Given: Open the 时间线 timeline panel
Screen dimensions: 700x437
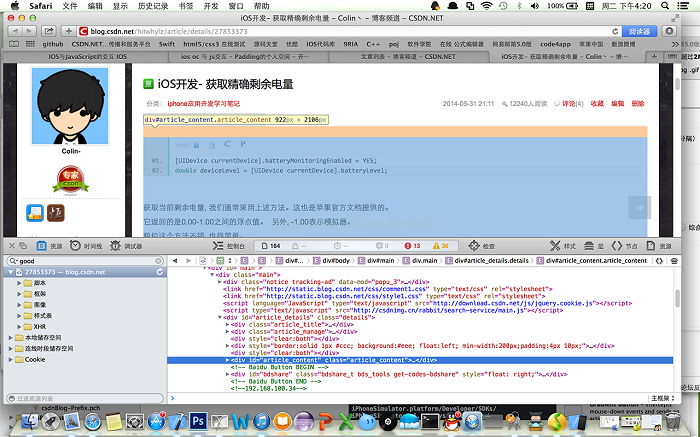Looking at the screenshot, I should tap(86, 246).
